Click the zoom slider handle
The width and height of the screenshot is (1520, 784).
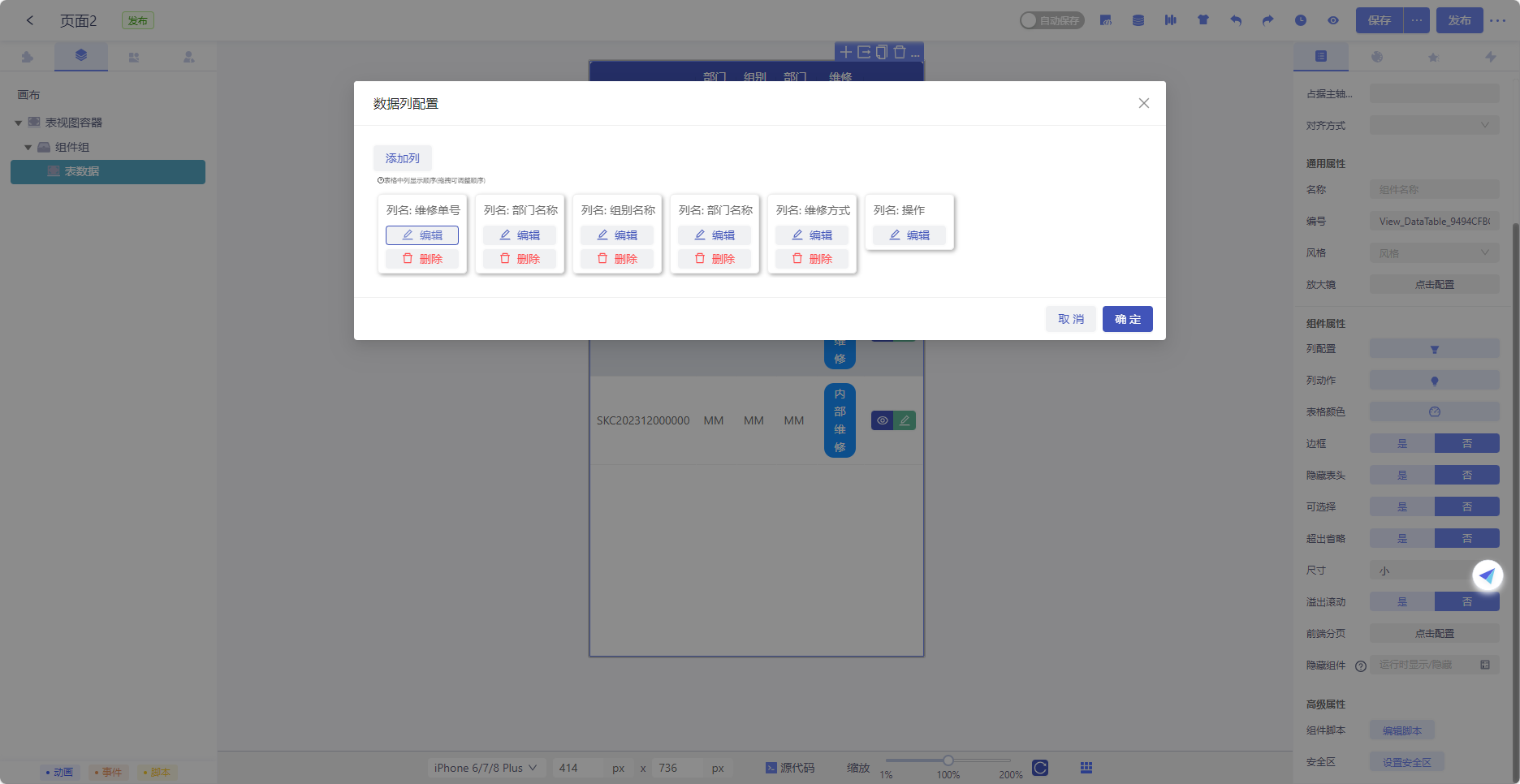[x=948, y=760]
